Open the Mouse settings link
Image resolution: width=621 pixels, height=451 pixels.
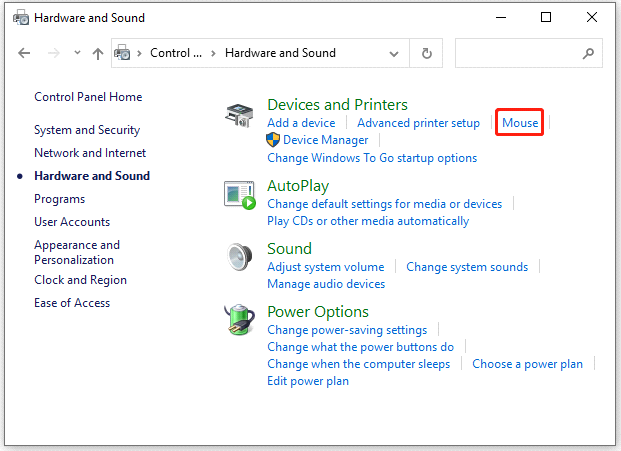(520, 123)
